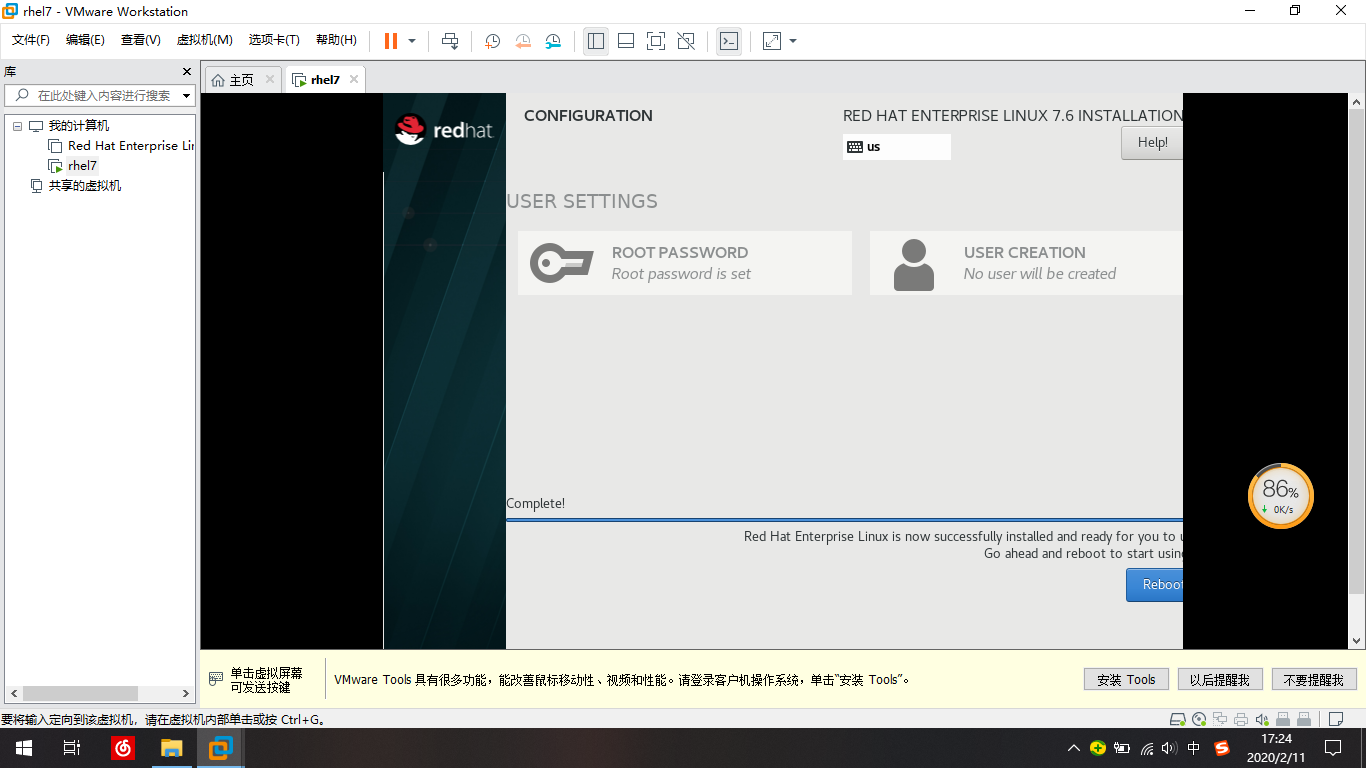Revert VM to previous snapshot
The width and height of the screenshot is (1366, 768).
click(x=523, y=41)
